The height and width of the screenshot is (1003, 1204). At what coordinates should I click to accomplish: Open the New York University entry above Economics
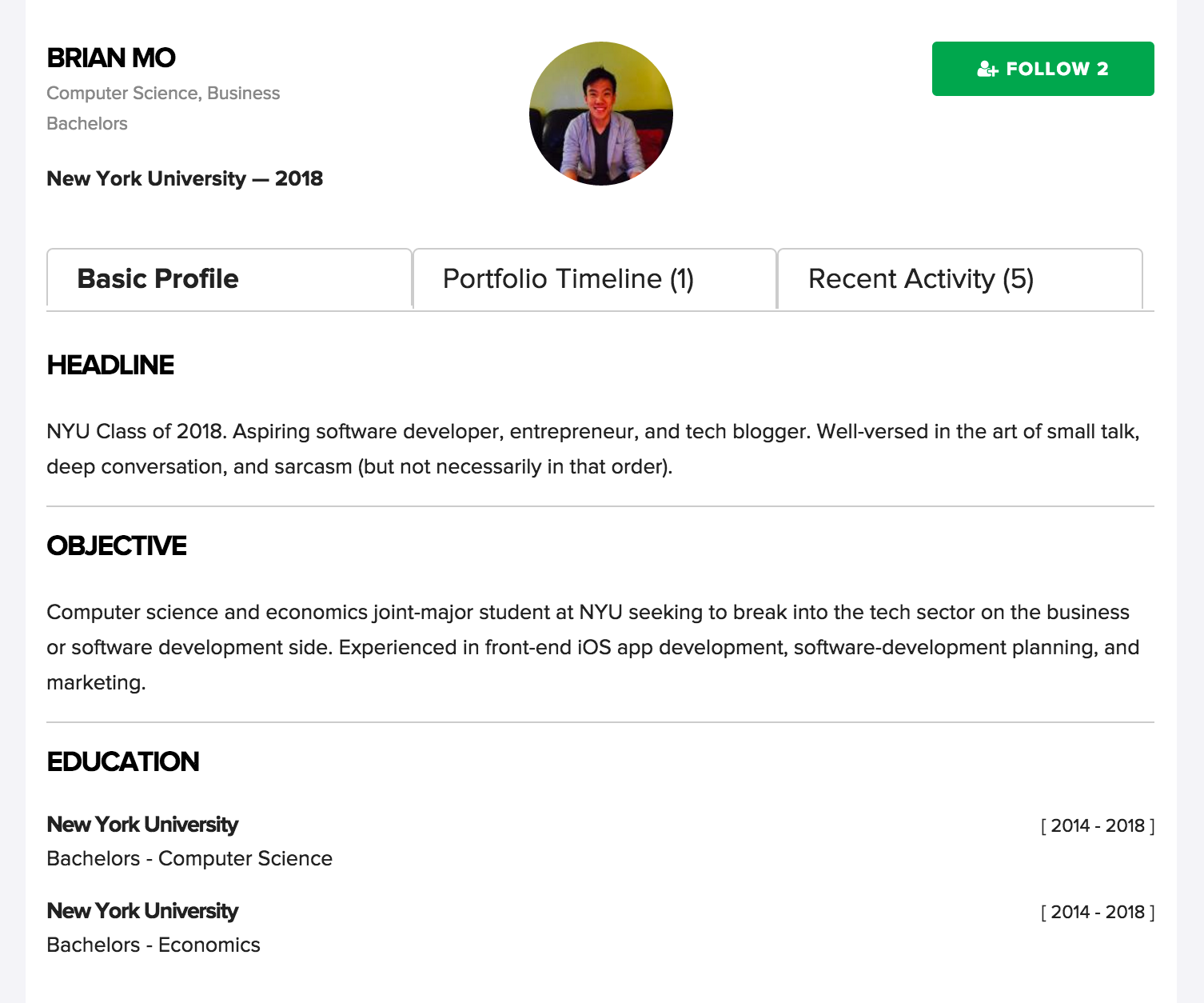(x=142, y=911)
